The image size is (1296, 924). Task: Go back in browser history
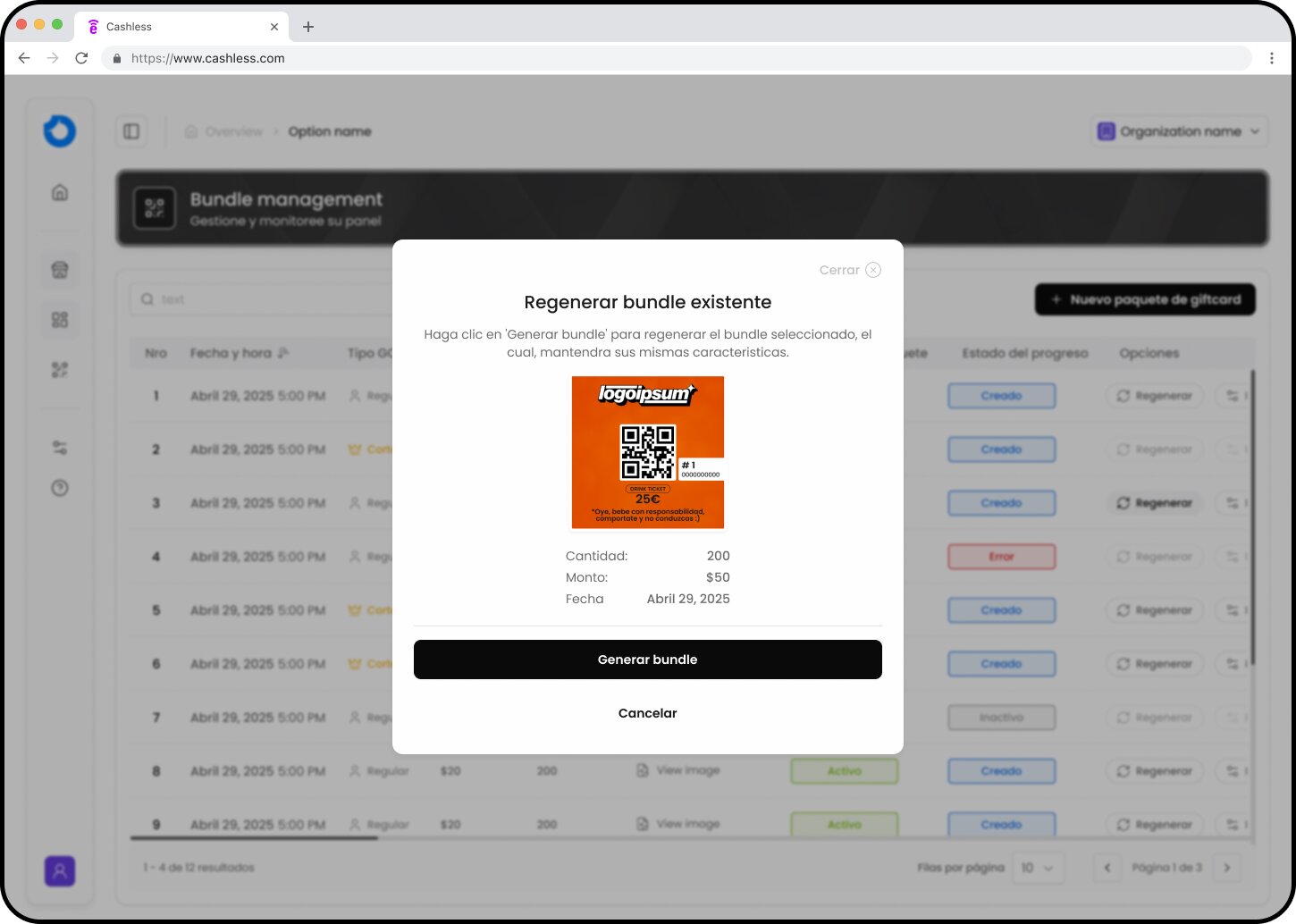(x=24, y=58)
